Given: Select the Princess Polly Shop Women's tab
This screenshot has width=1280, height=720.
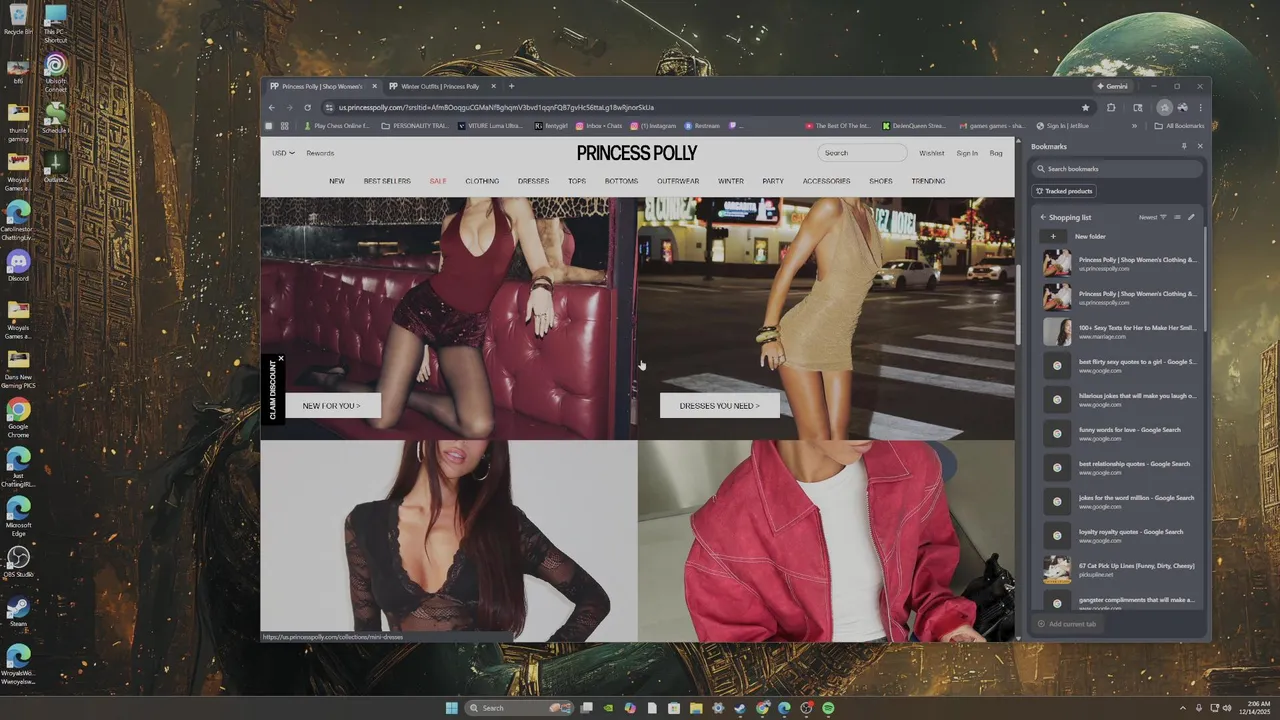Looking at the screenshot, I should [x=322, y=86].
